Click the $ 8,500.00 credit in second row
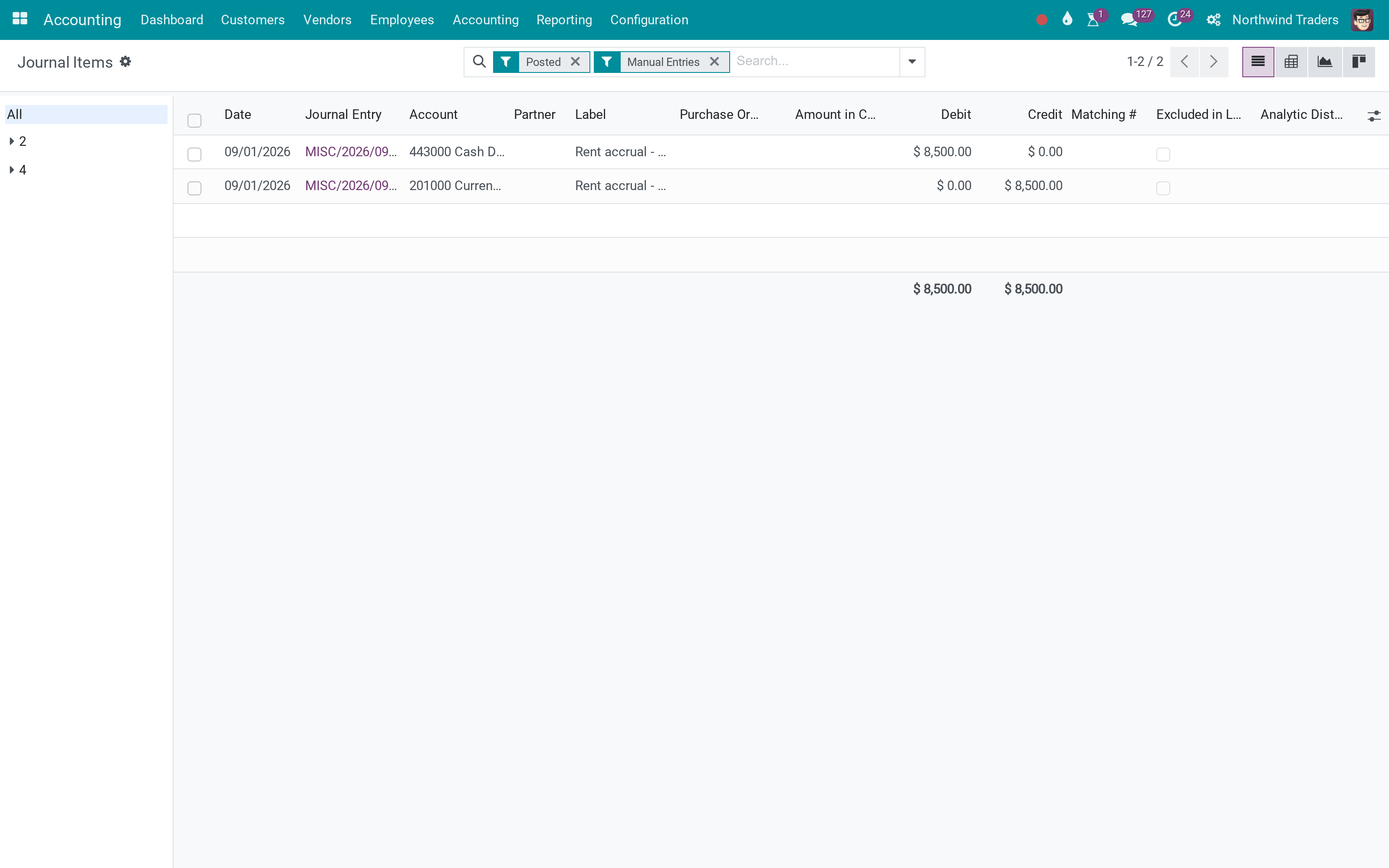The image size is (1389, 868). click(x=1033, y=185)
